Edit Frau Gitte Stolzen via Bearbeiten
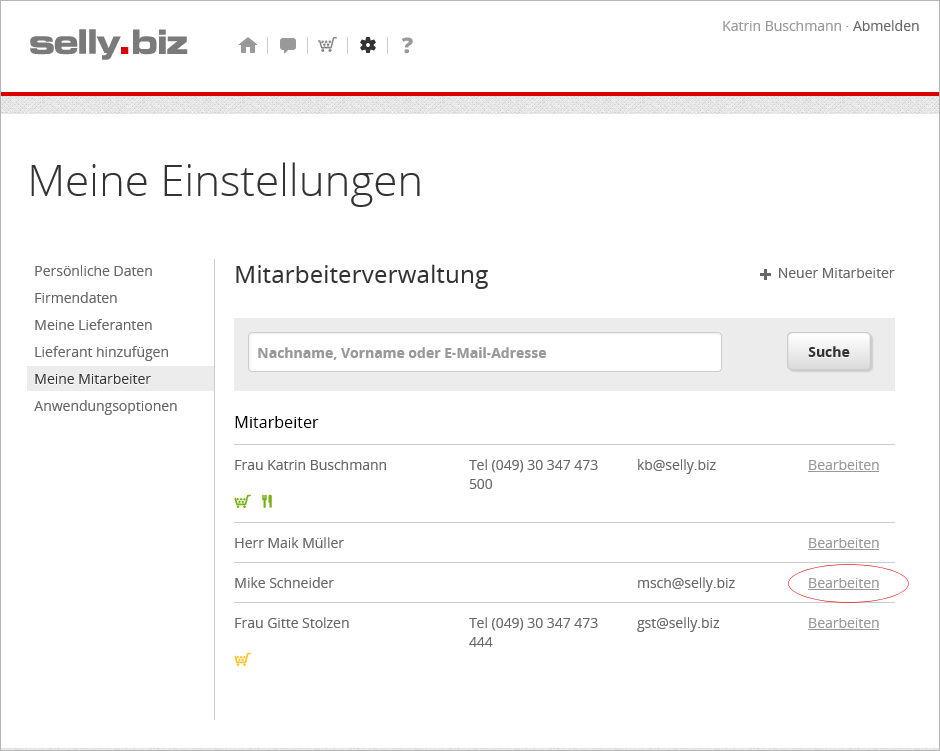This screenshot has height=751, width=940. [843, 623]
